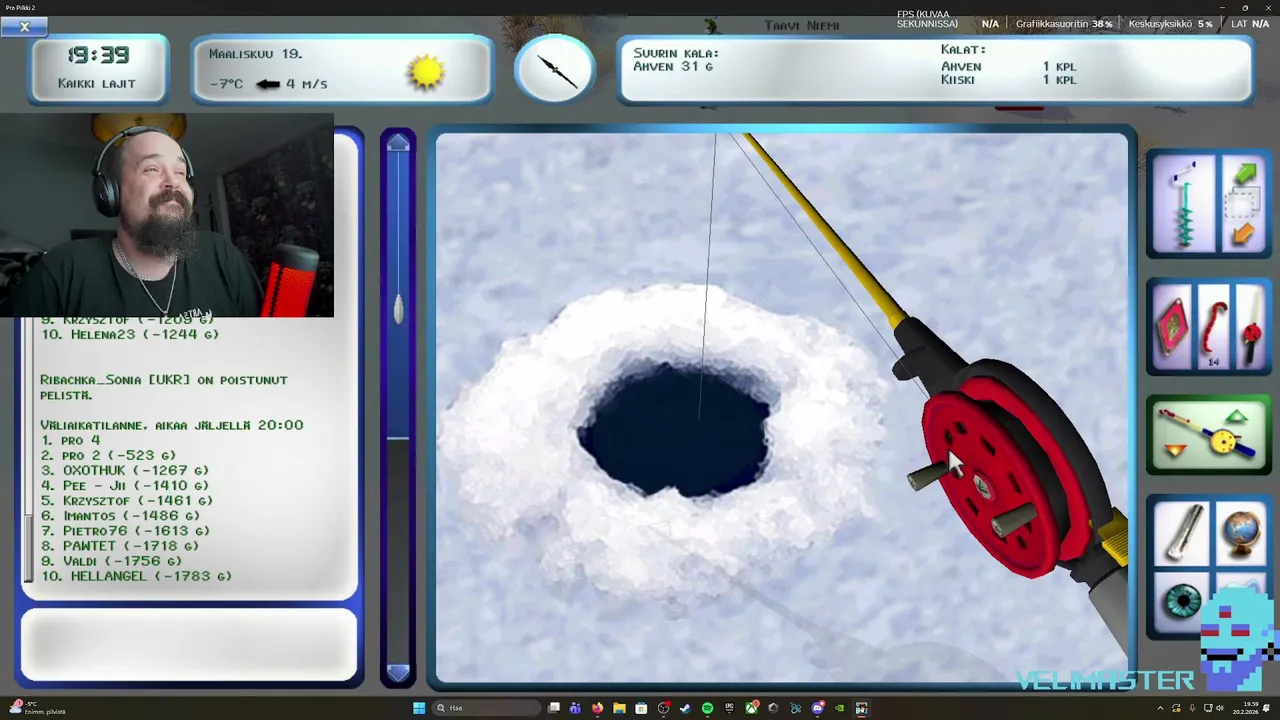Select the red worm bait icon
The height and width of the screenshot is (720, 1280).
(1213, 327)
